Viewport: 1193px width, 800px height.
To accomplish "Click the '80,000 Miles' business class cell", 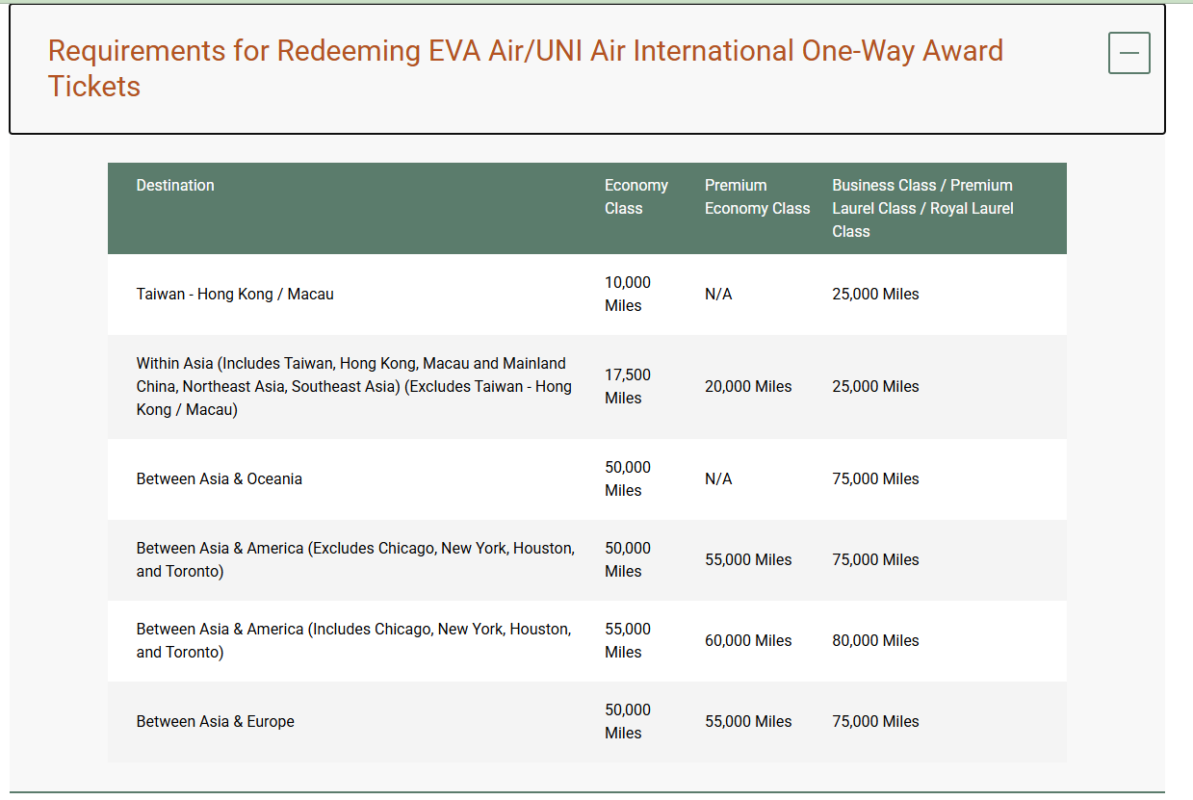I will tap(875, 641).
